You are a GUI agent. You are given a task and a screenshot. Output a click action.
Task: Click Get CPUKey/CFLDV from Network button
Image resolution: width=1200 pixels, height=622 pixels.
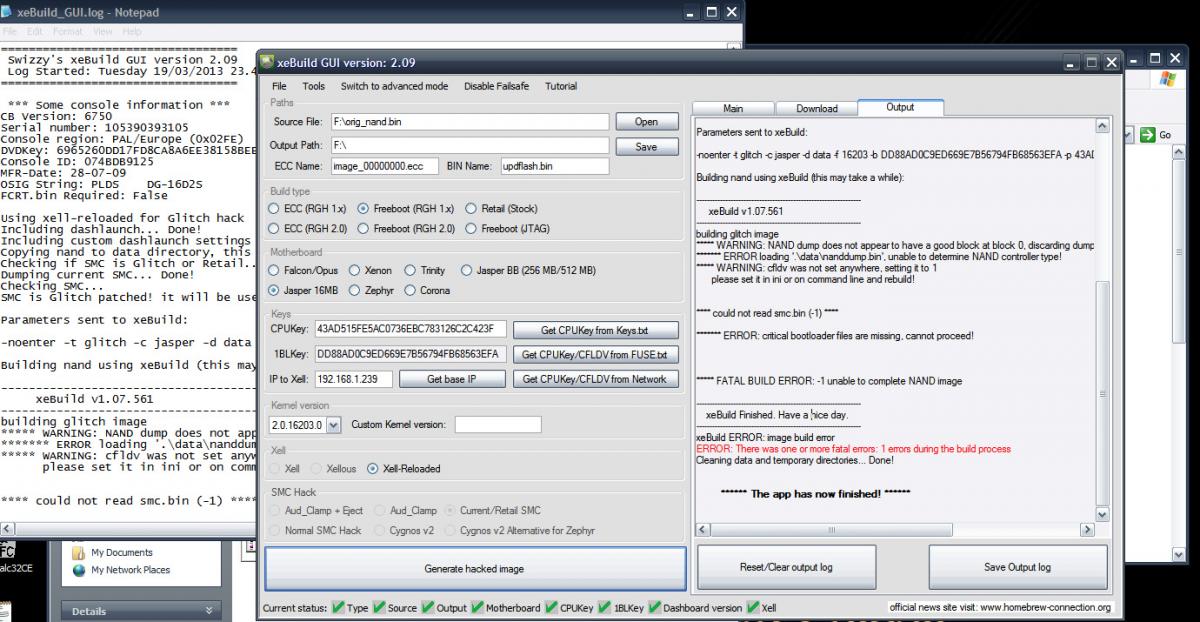click(x=594, y=379)
